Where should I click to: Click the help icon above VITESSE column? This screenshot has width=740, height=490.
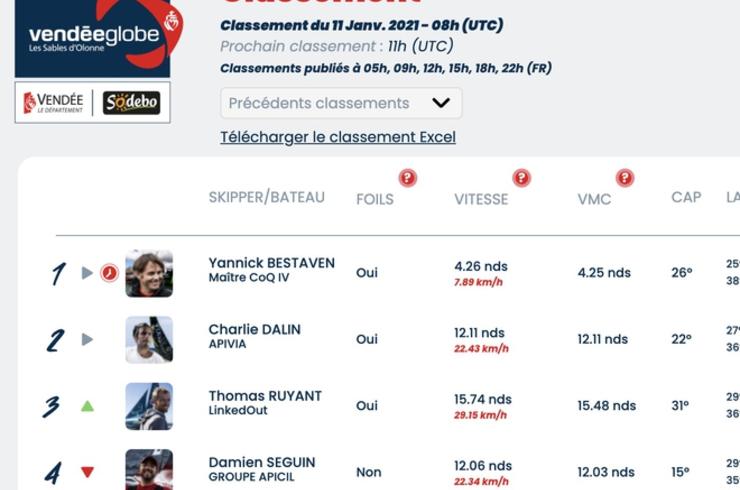pyautogui.click(x=521, y=178)
